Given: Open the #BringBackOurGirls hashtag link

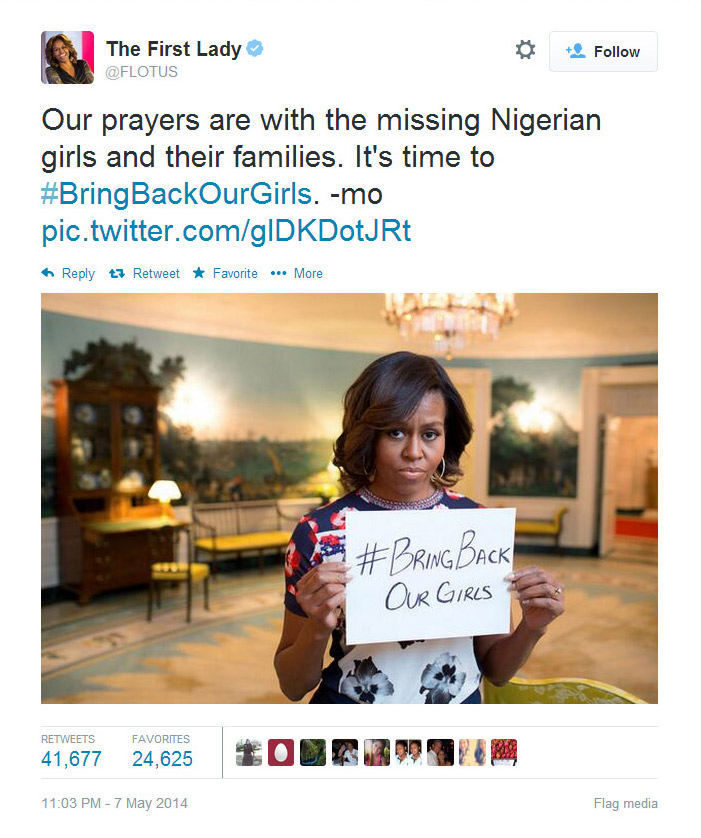Looking at the screenshot, I should [x=176, y=193].
